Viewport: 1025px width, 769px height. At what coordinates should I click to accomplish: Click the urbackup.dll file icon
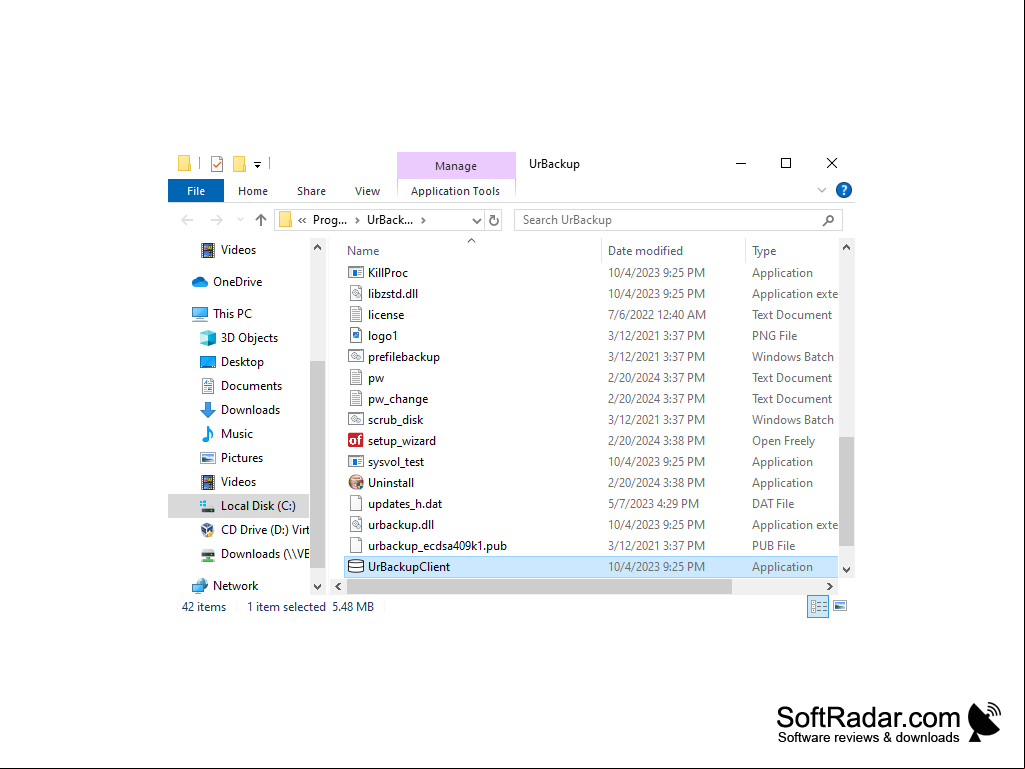point(356,524)
